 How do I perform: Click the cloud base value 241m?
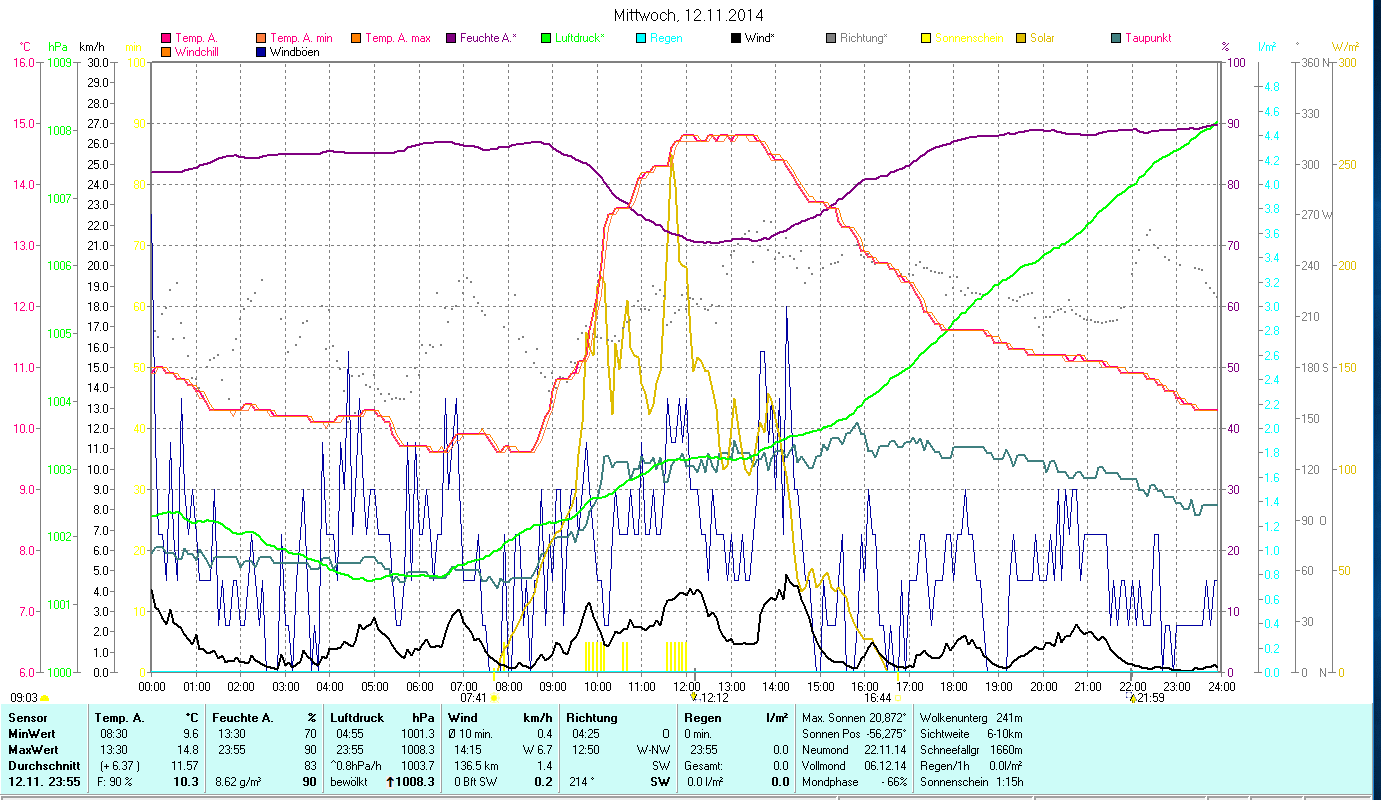[x=1009, y=718]
